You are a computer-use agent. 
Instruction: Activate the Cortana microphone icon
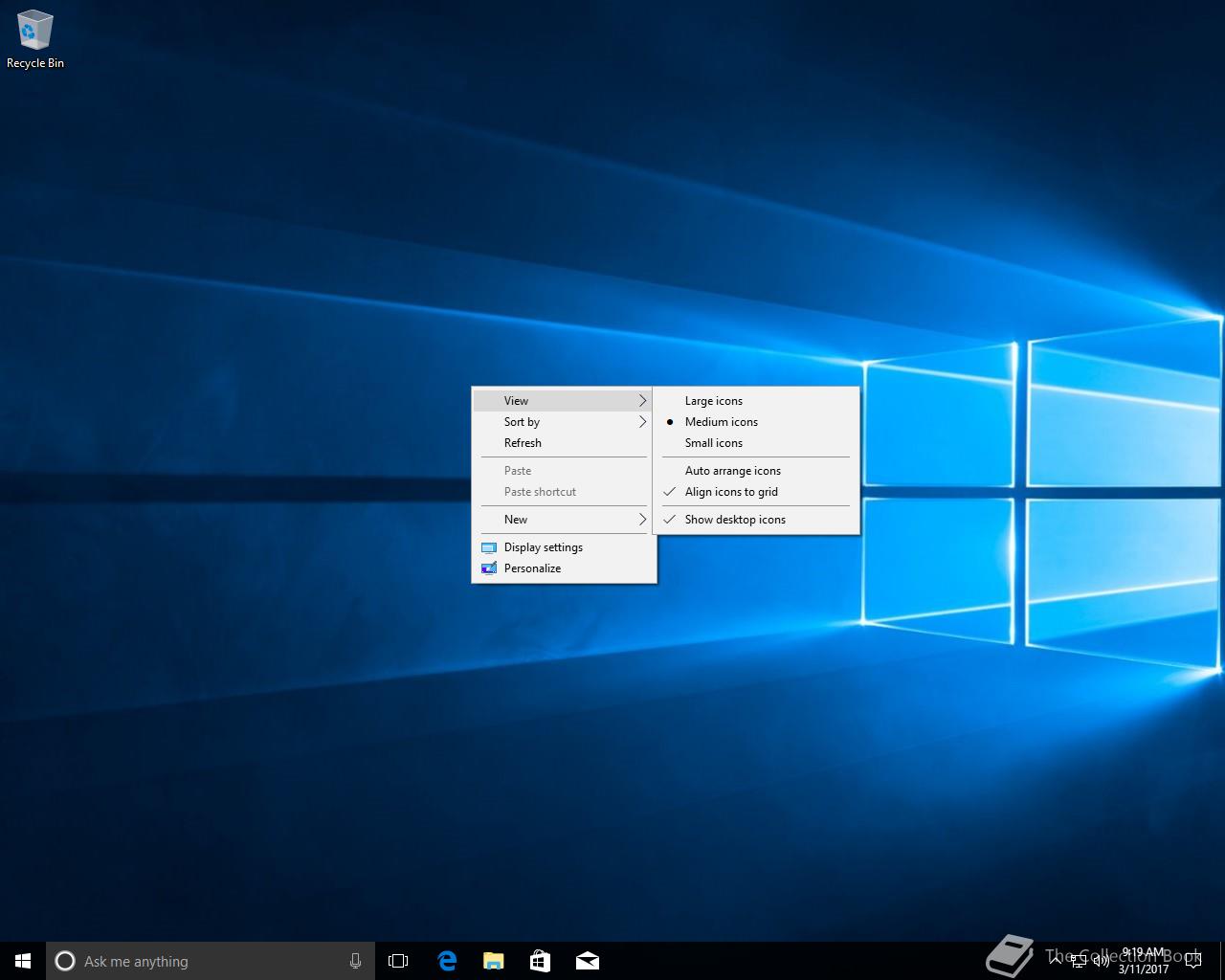click(355, 961)
